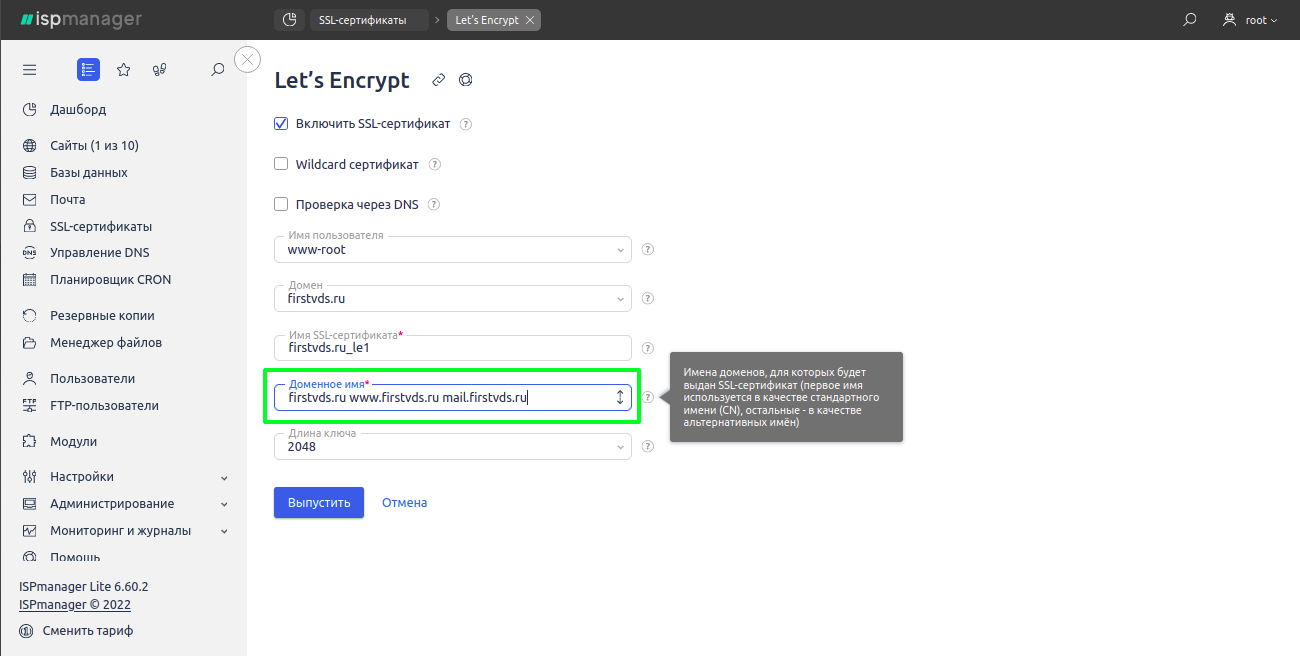Open Имя пользователя dropdown www-root
The width and height of the screenshot is (1300, 656).
pos(452,249)
